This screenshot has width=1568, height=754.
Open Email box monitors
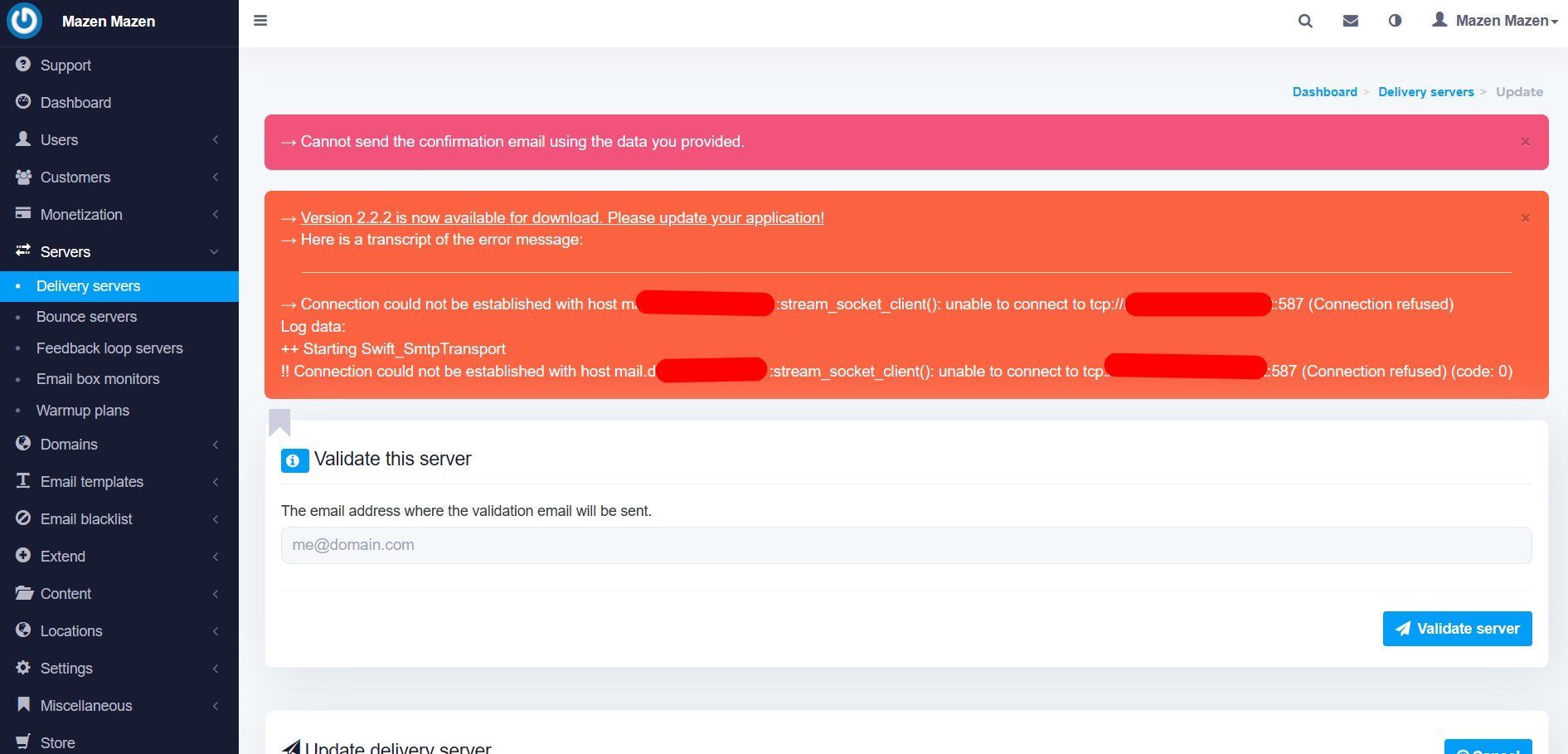coord(119,379)
